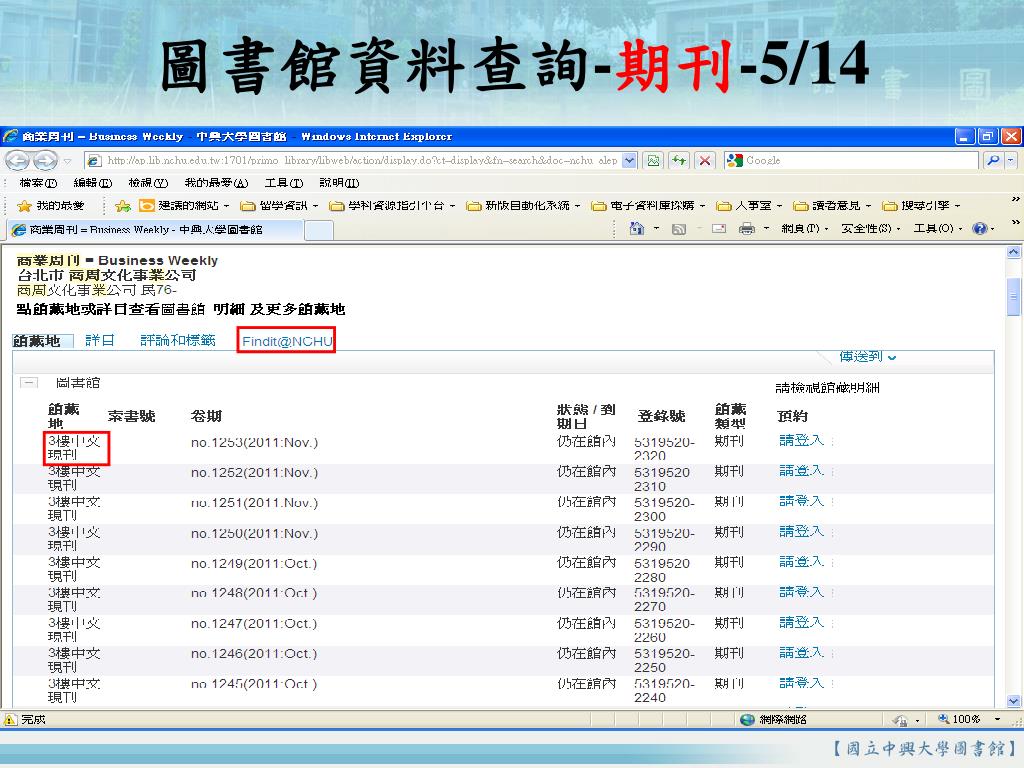
Task: Open the 編輯(E) menu
Action: click(93, 183)
